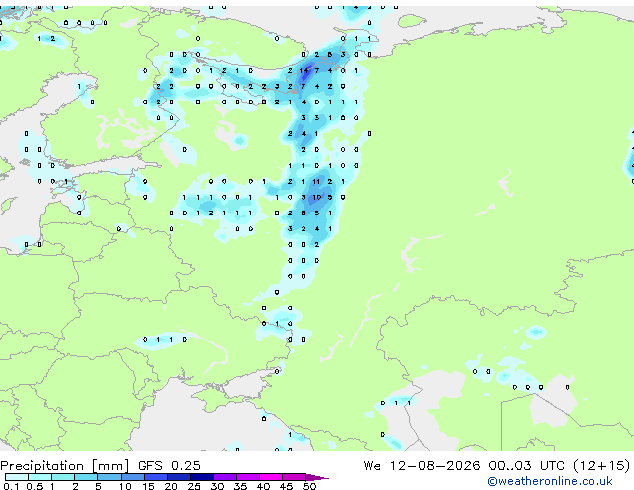Click the legend label '35'
The width and height of the screenshot is (634, 490).
point(240,486)
